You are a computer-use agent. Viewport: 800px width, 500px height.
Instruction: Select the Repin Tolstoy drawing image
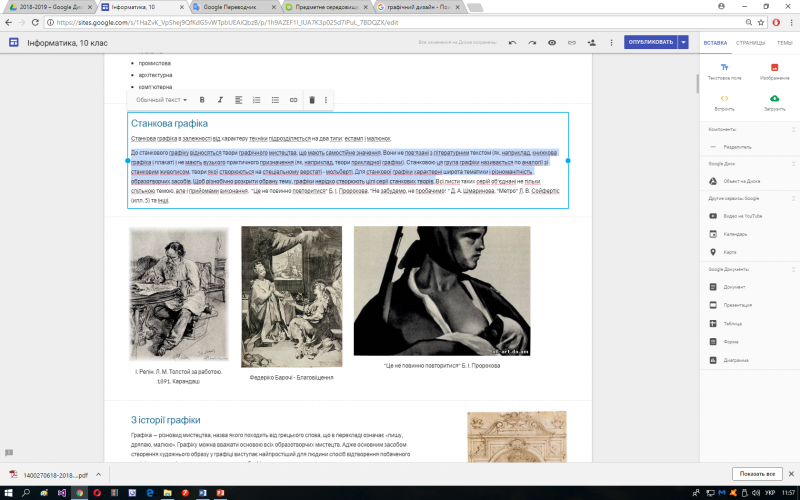(x=179, y=294)
